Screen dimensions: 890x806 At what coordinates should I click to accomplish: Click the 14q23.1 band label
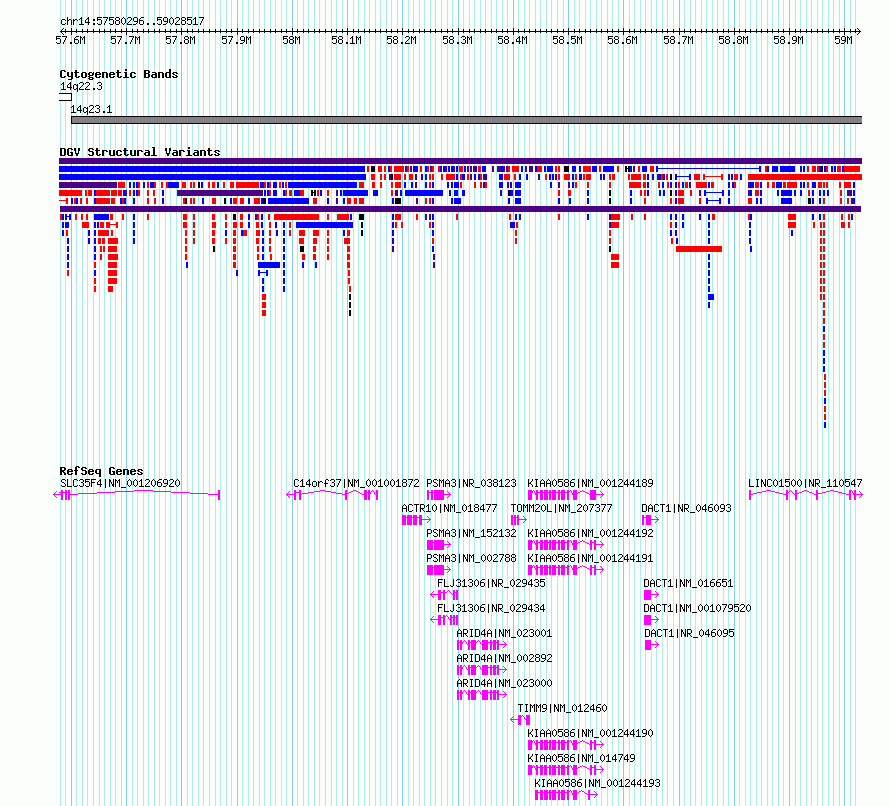(x=91, y=110)
